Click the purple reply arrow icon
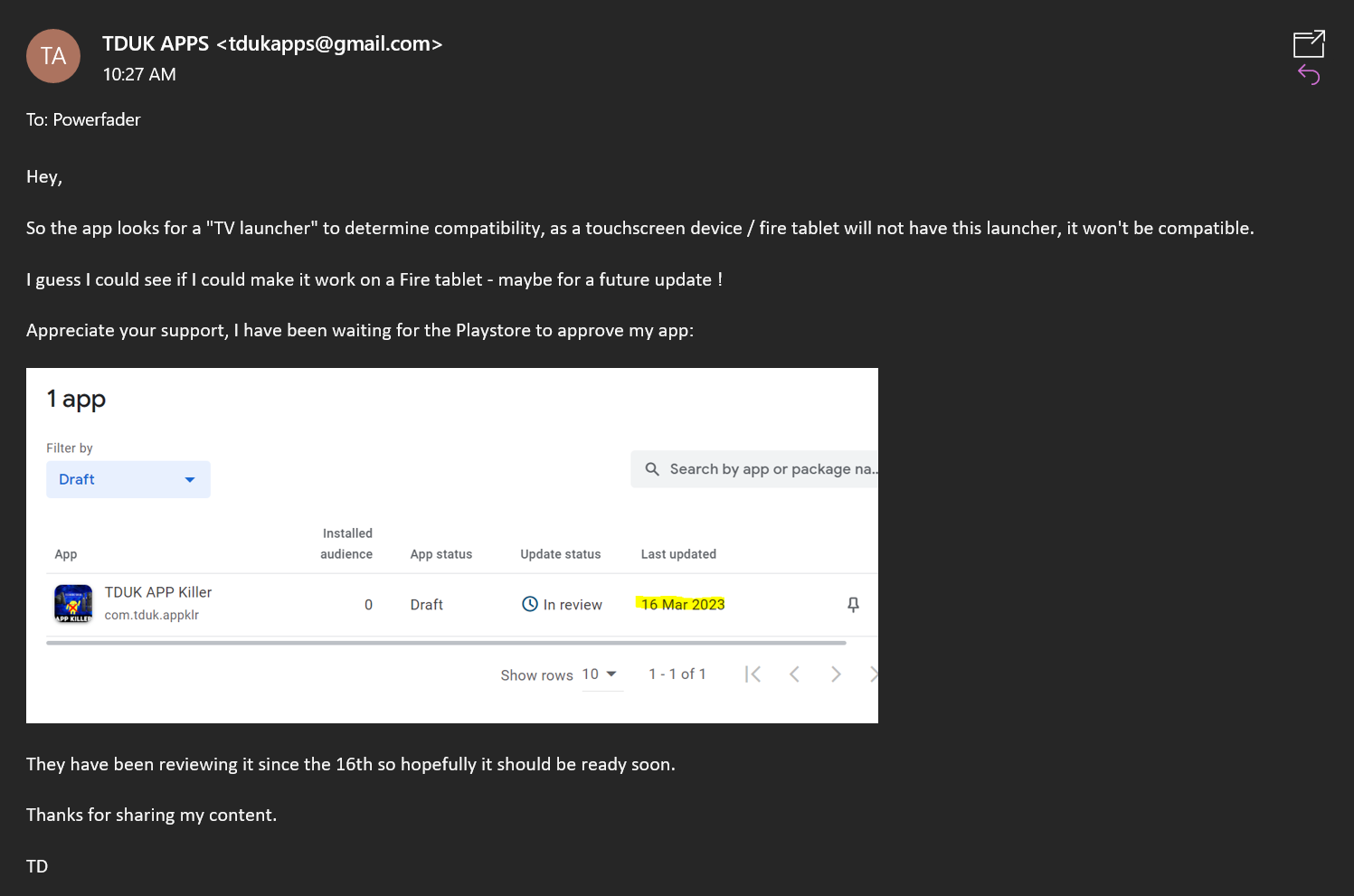The width and height of the screenshot is (1354, 896). click(1309, 75)
